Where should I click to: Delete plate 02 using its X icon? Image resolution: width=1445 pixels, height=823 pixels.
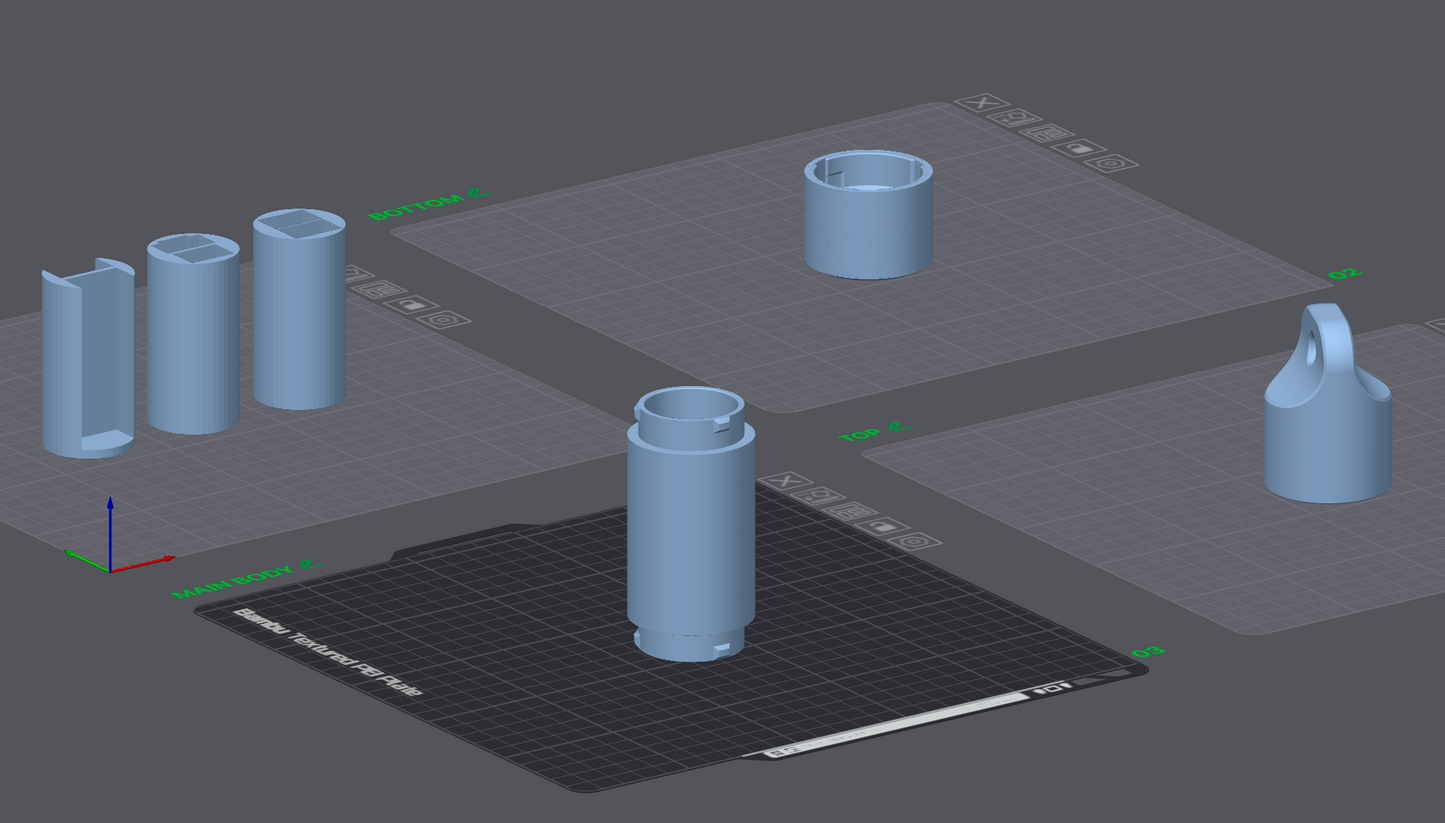[x=980, y=102]
